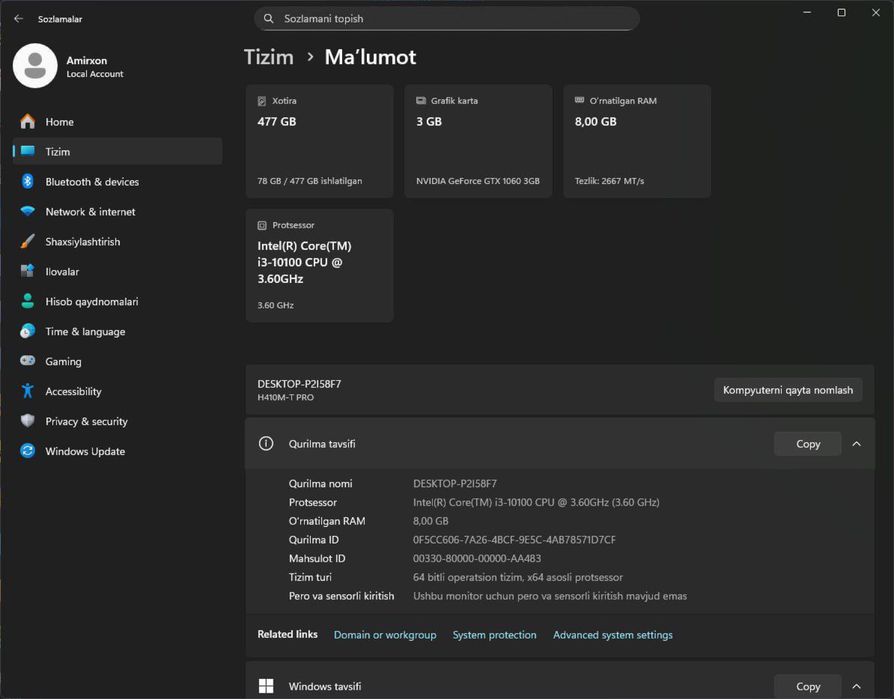Open System protection link
The height and width of the screenshot is (699, 894).
pyautogui.click(x=494, y=635)
